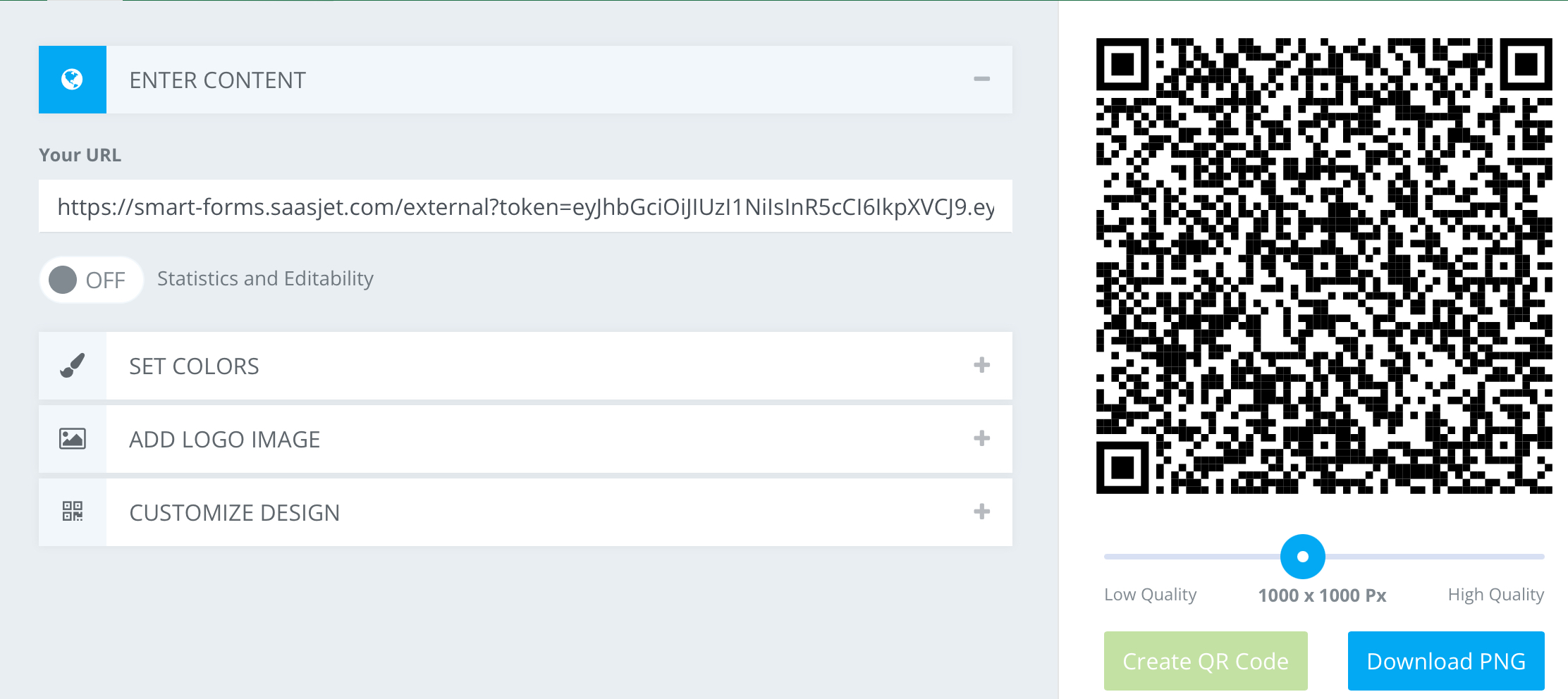Click the High Quality label
Screen dimensions: 1568x699
coord(1495,594)
